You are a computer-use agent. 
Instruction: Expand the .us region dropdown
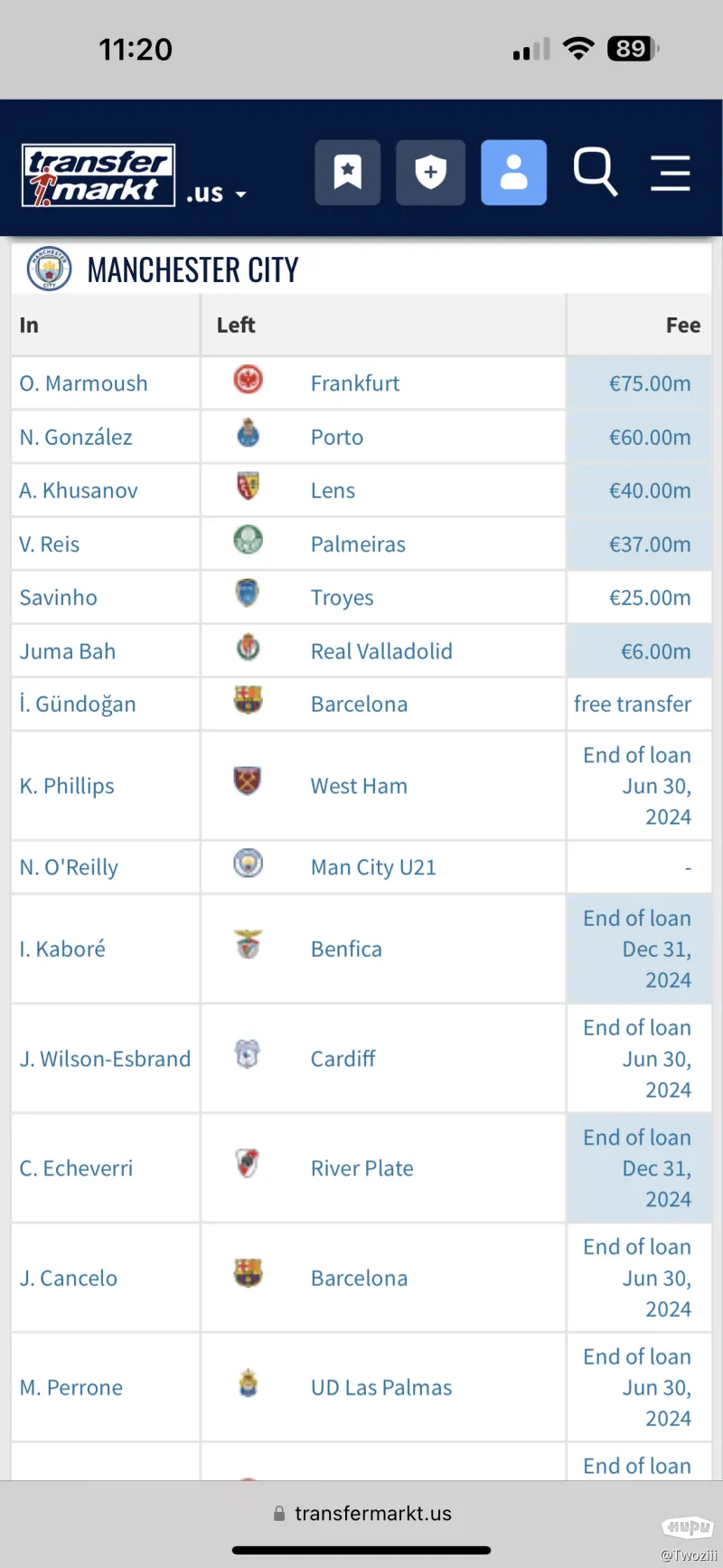(217, 194)
